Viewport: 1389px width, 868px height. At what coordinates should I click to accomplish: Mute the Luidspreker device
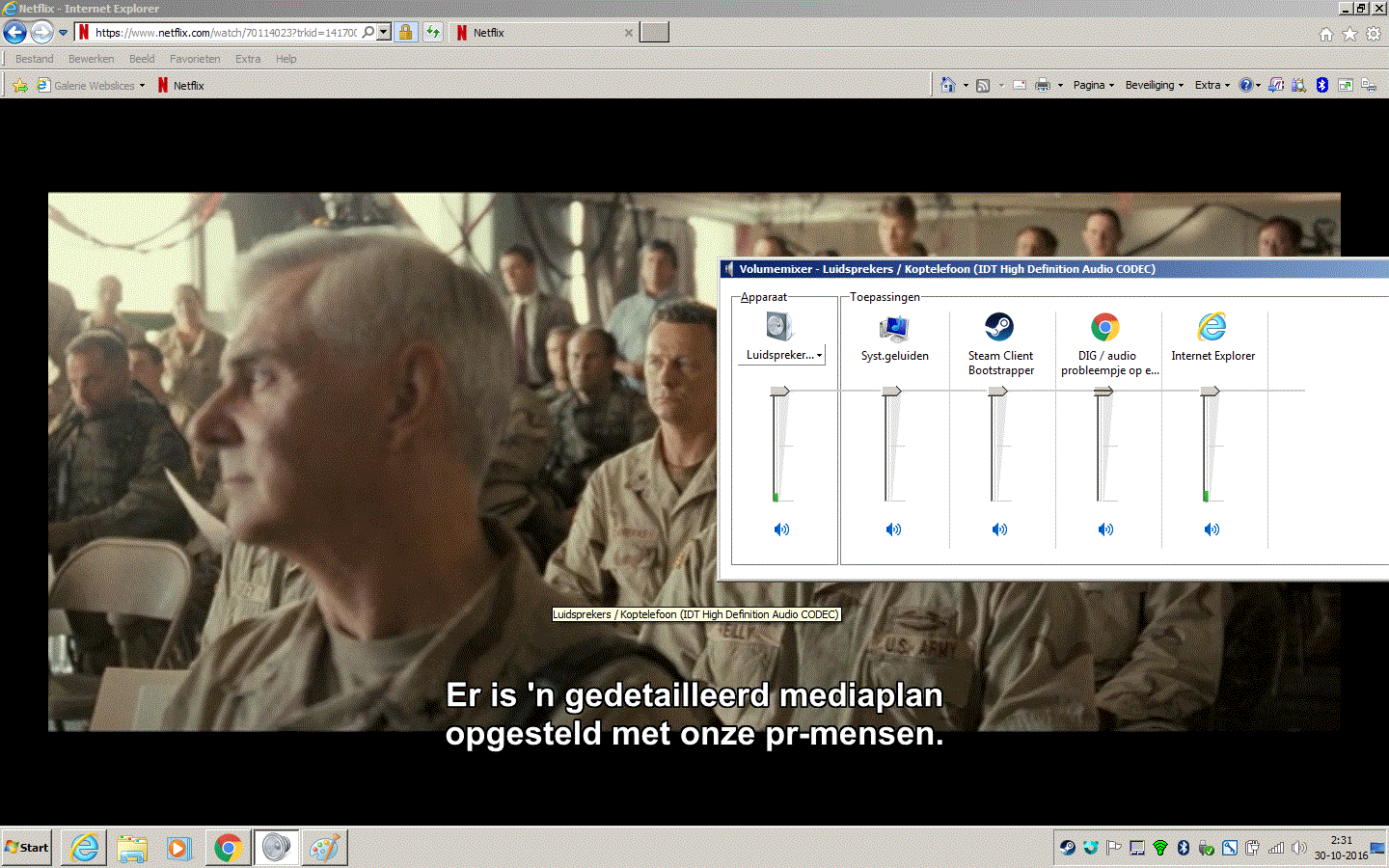[x=781, y=529]
